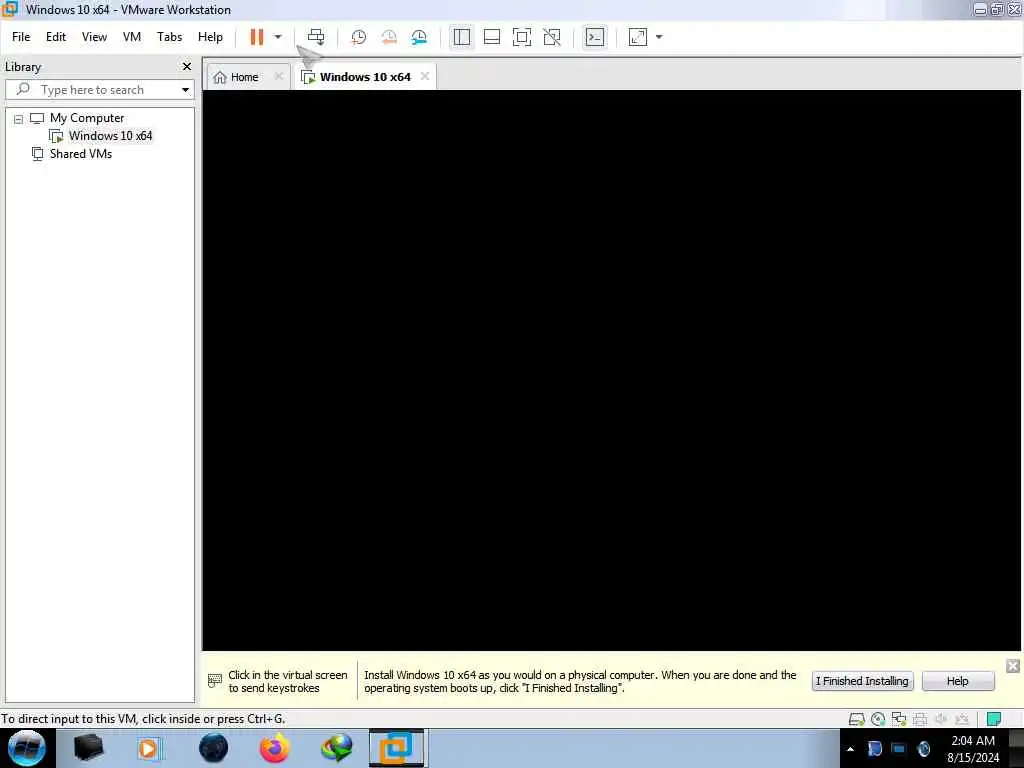1024x768 pixels.
Task: Click the I Finished Installing button
Action: 862,681
